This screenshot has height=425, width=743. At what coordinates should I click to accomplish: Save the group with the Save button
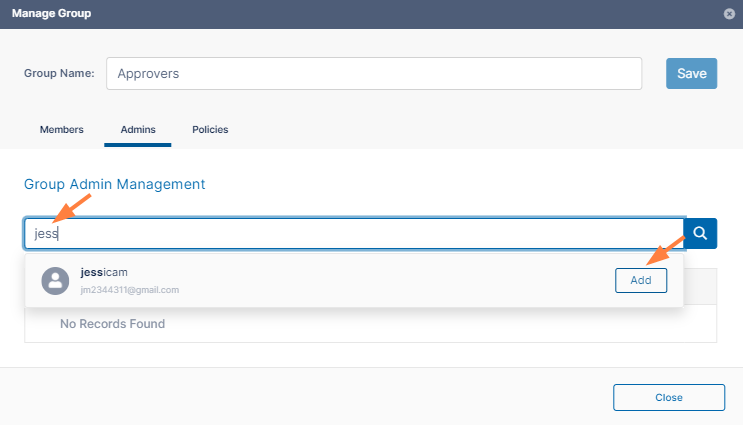click(x=691, y=73)
